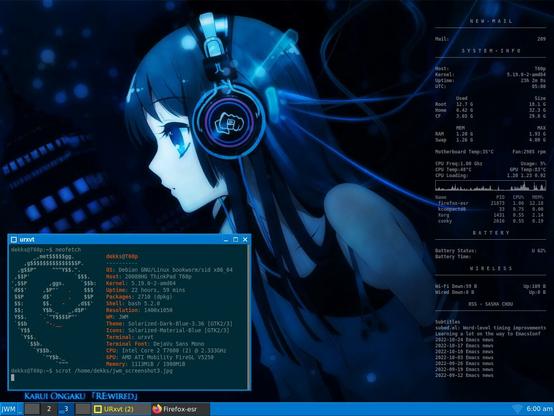Click the WM: JWM line
The image size is (554, 416).
pyautogui.click(x=117, y=317)
